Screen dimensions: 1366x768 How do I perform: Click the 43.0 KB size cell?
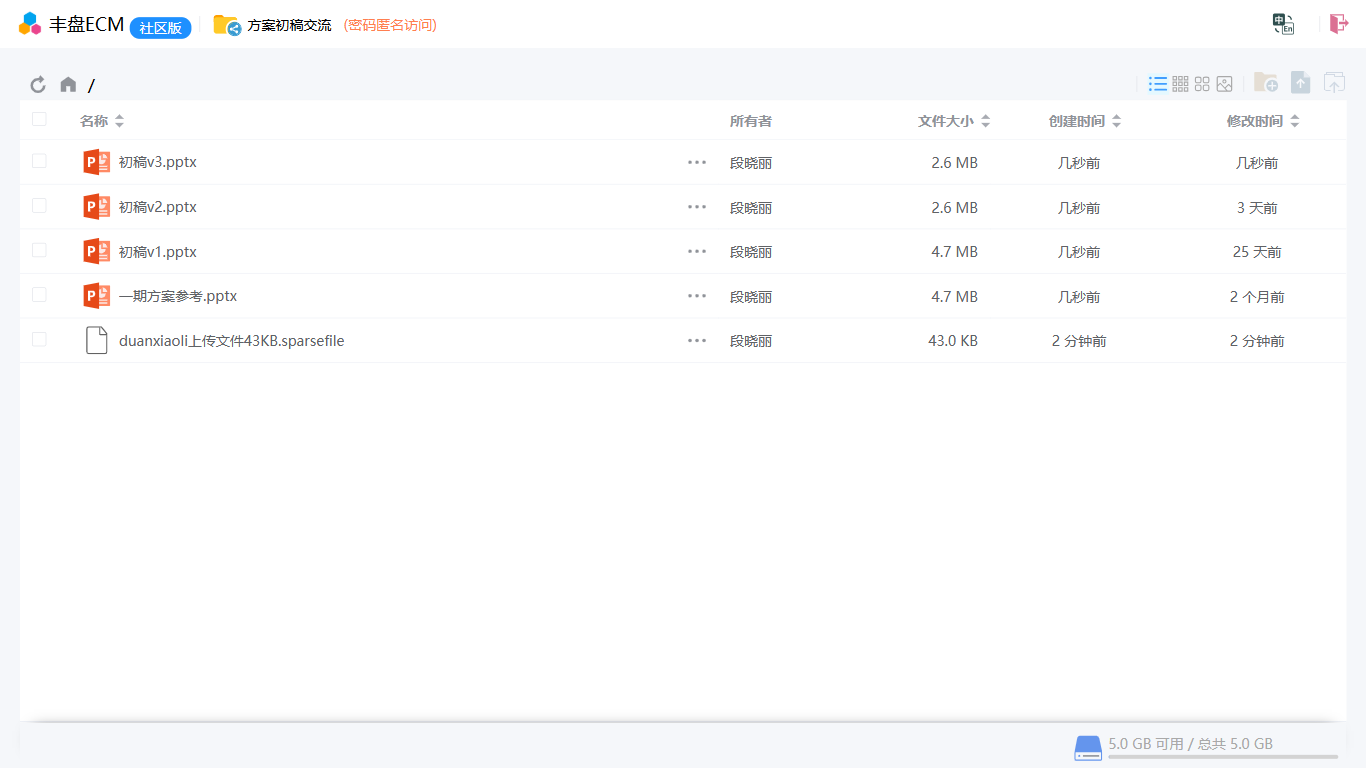(x=953, y=341)
